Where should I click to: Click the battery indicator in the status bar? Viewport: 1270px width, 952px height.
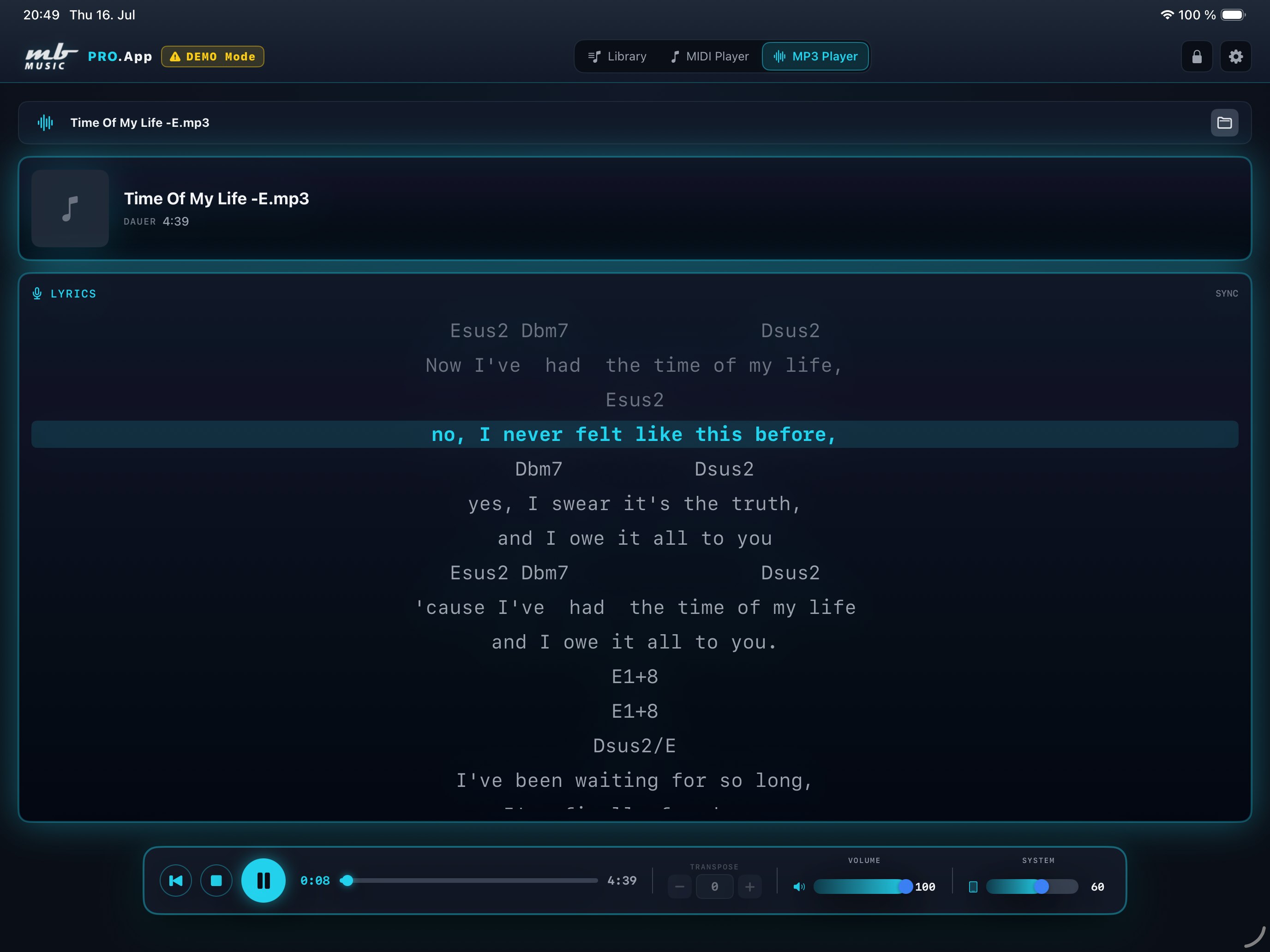(1233, 15)
